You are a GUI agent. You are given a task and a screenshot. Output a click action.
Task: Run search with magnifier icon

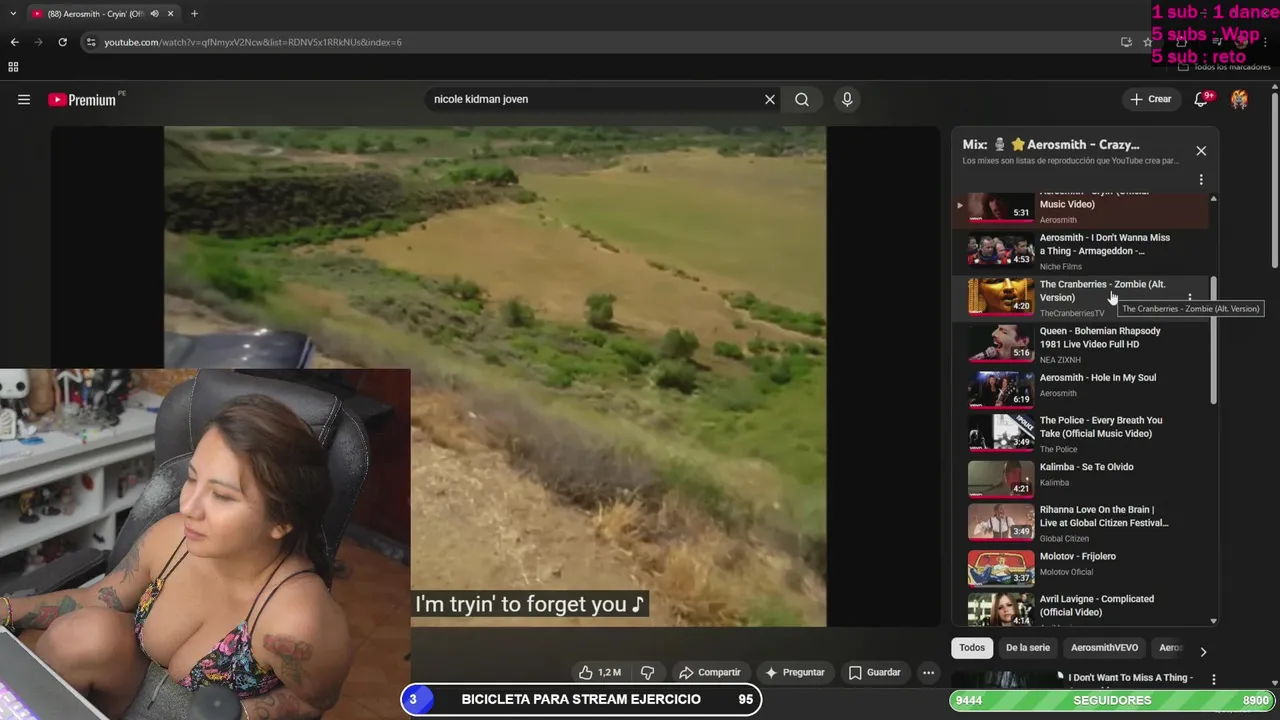[x=802, y=100]
